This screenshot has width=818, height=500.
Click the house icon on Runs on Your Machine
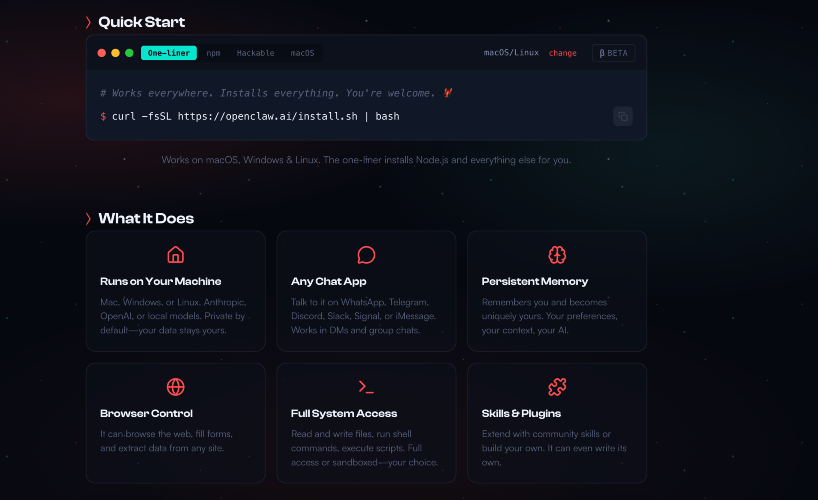coord(176,255)
